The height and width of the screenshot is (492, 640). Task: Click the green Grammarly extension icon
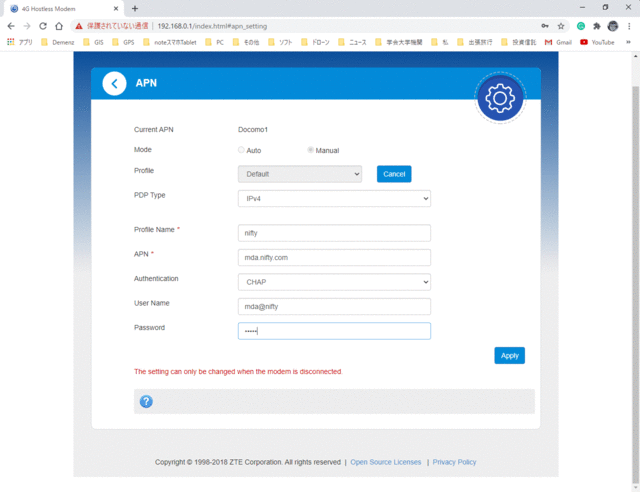[x=581, y=26]
